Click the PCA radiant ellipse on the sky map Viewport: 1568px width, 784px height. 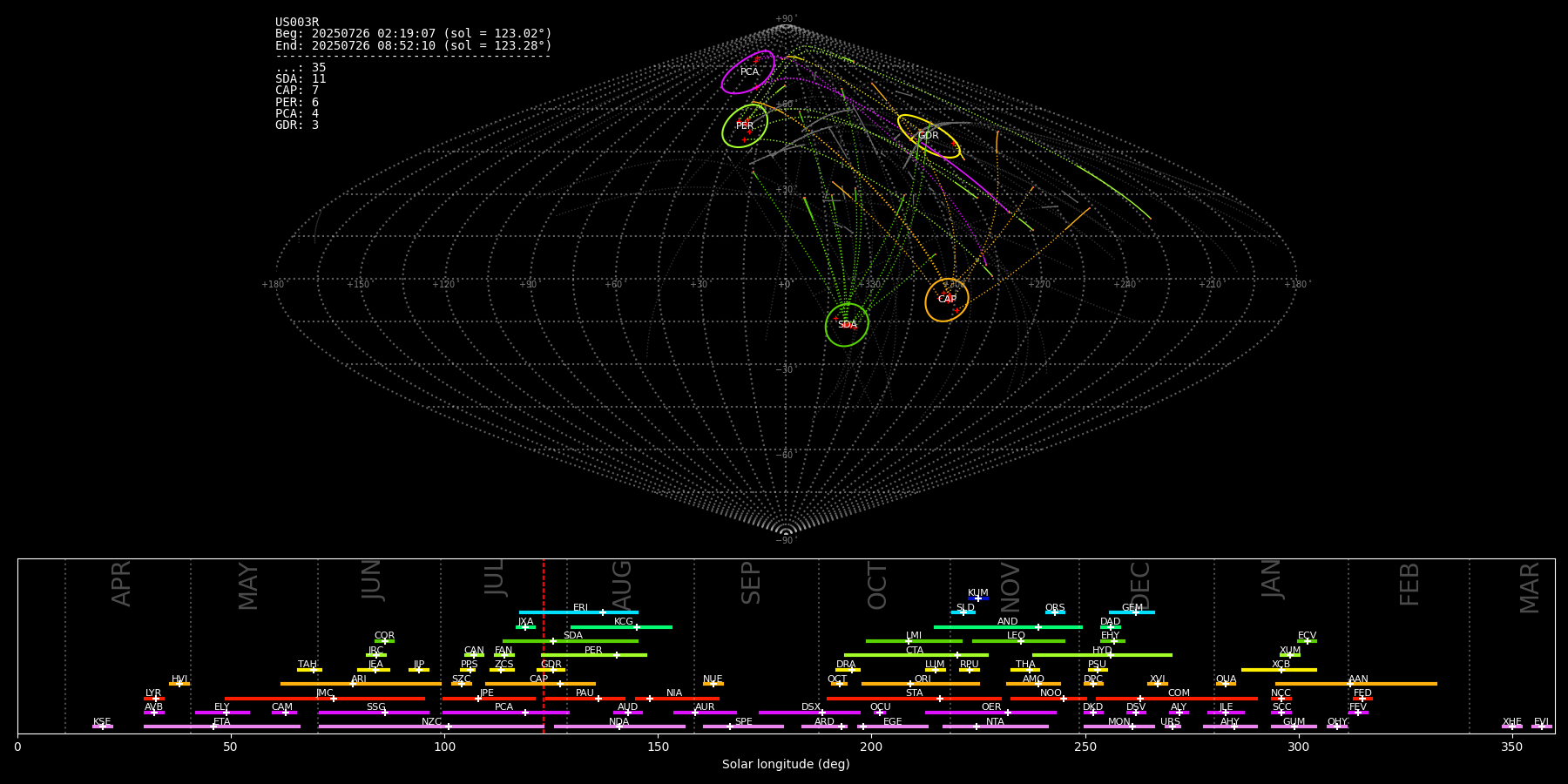coord(748,72)
